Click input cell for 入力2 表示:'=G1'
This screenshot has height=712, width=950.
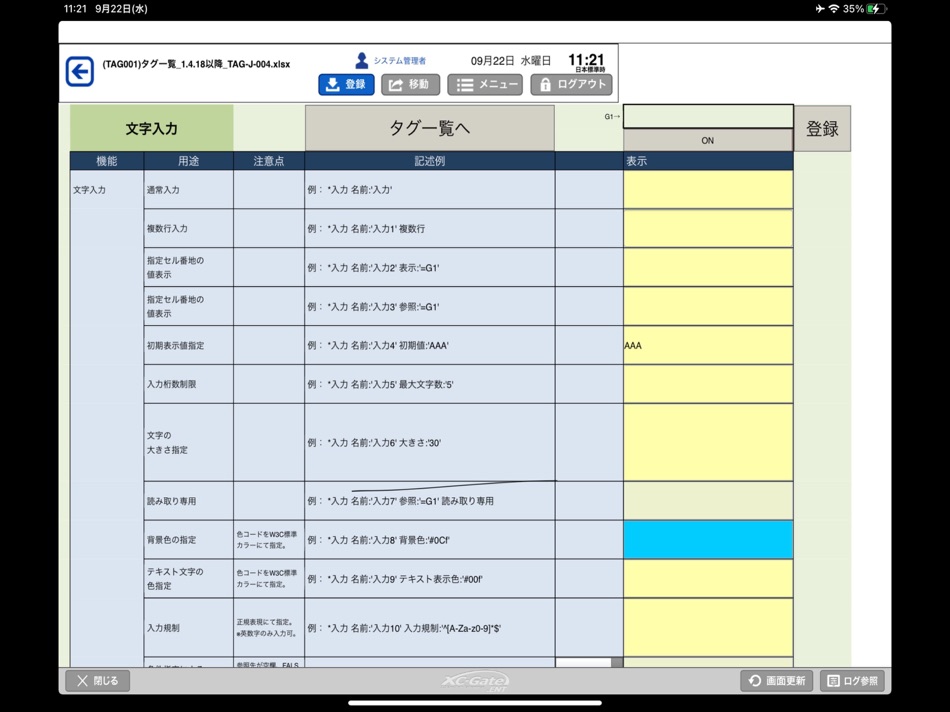[708, 267]
